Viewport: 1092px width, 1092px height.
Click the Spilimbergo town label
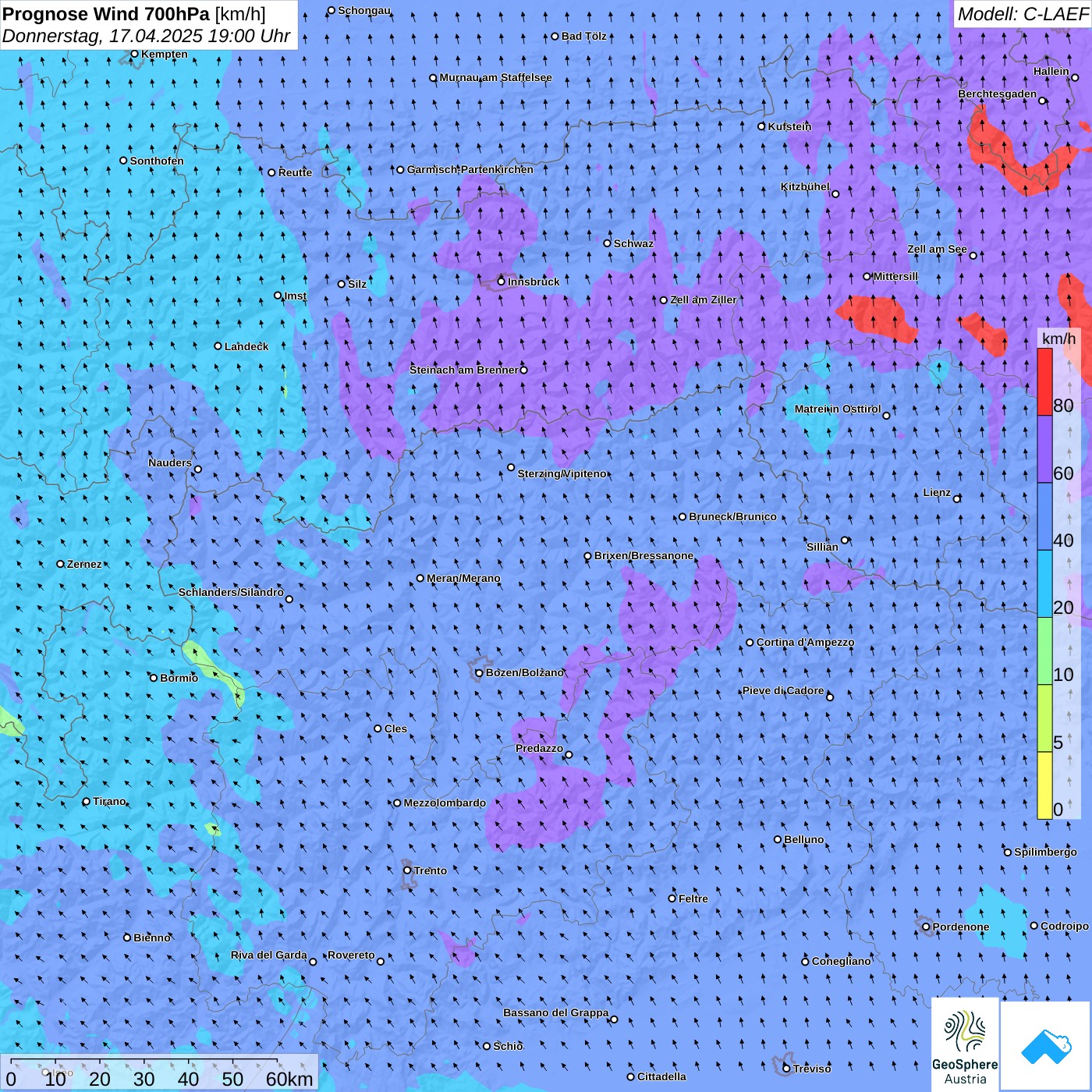[x=1045, y=852]
